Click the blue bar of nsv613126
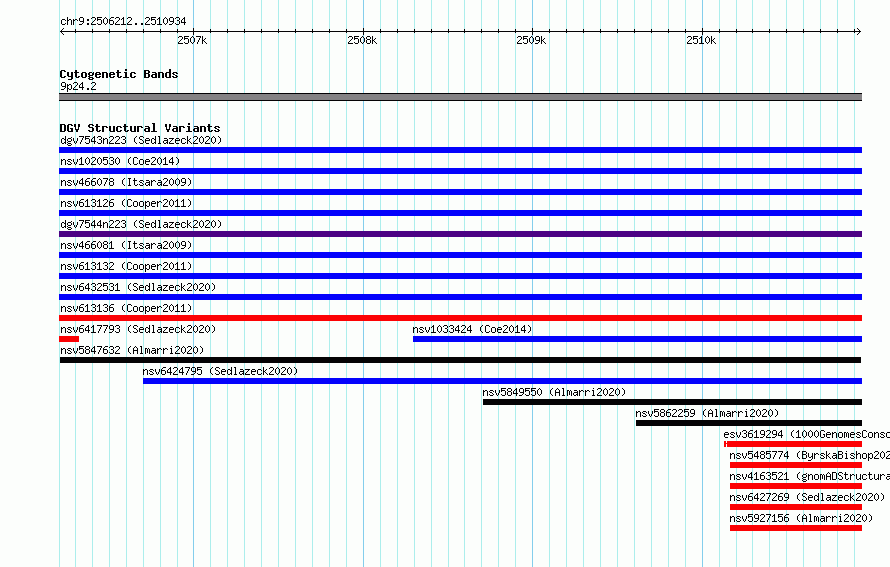This screenshot has width=890, height=567. [460, 213]
